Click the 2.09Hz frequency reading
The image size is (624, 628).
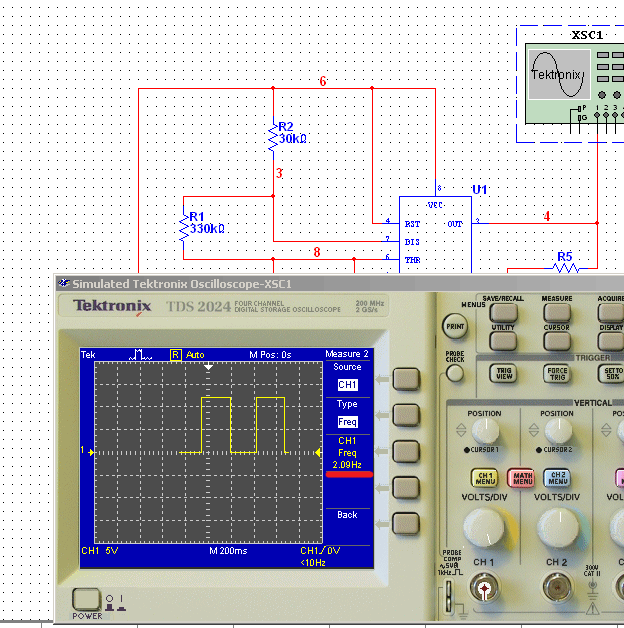(x=347, y=465)
